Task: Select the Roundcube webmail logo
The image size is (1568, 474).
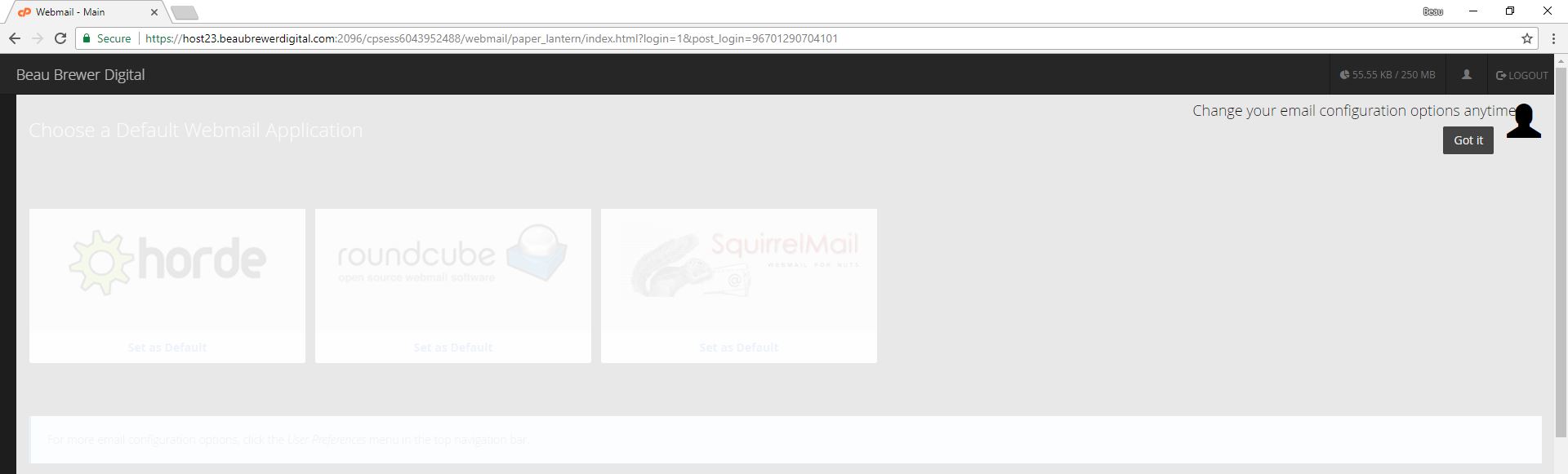Action: (452, 254)
